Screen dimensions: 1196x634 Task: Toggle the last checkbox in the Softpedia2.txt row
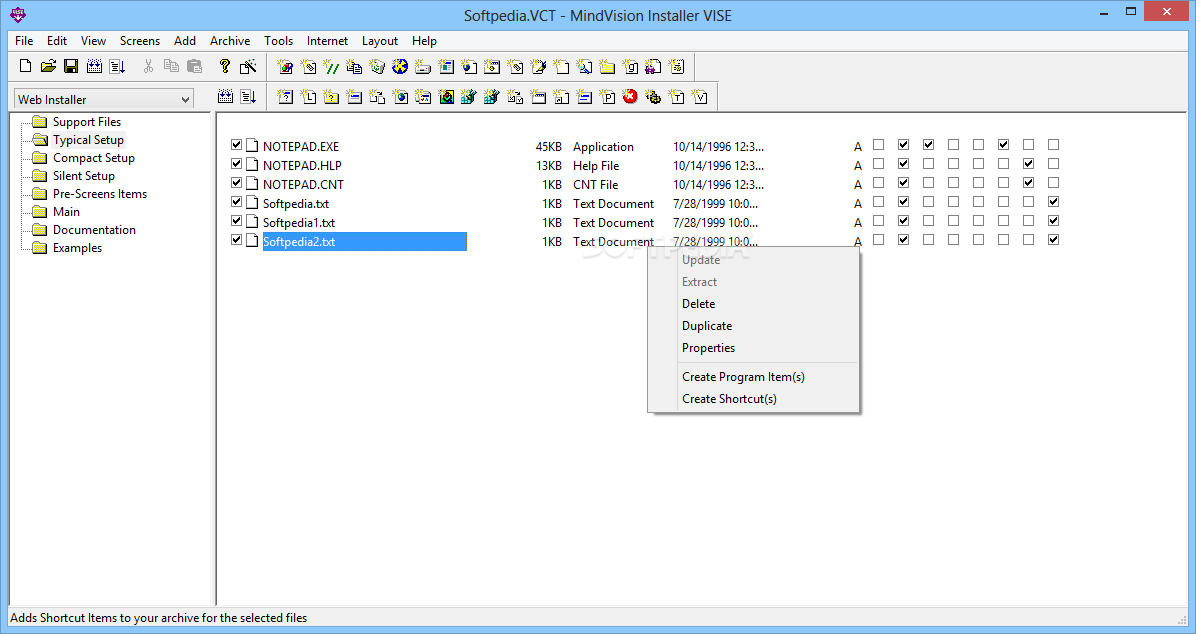pos(1053,240)
